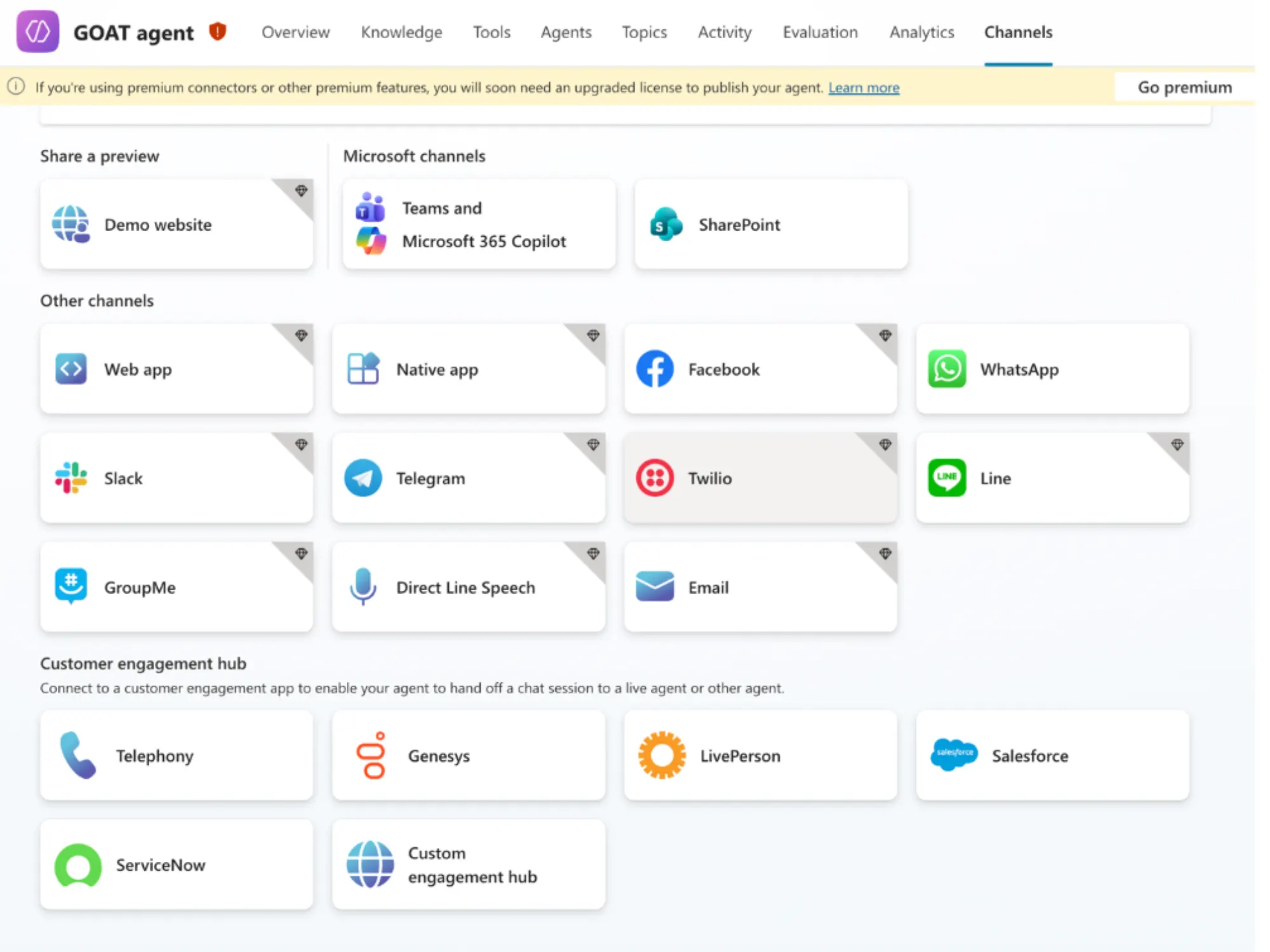
Task: Click the premium diamond badge on Line
Action: pos(1177,444)
